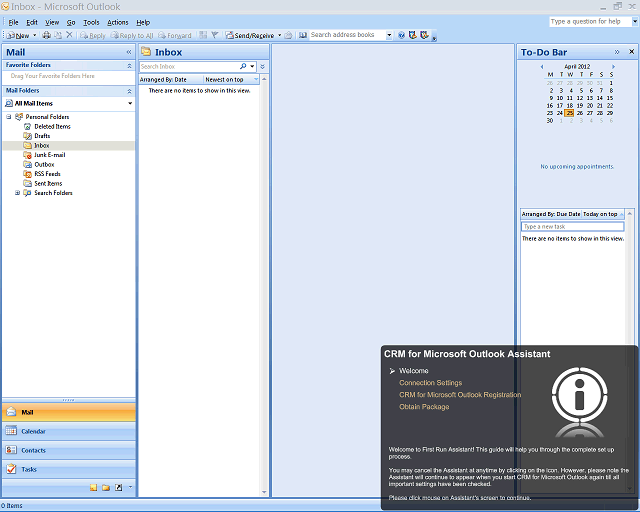640x512 pixels.
Task: Open the Tools menu
Action: pyautogui.click(x=91, y=22)
